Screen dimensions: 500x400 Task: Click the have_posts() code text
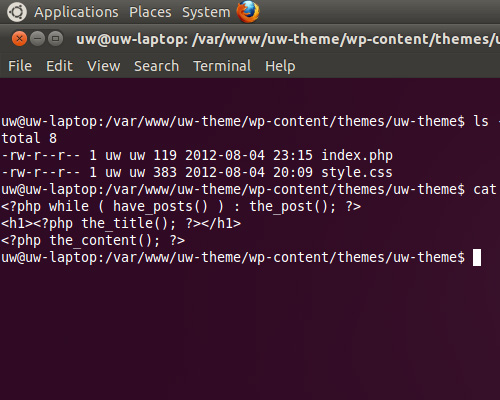point(160,206)
